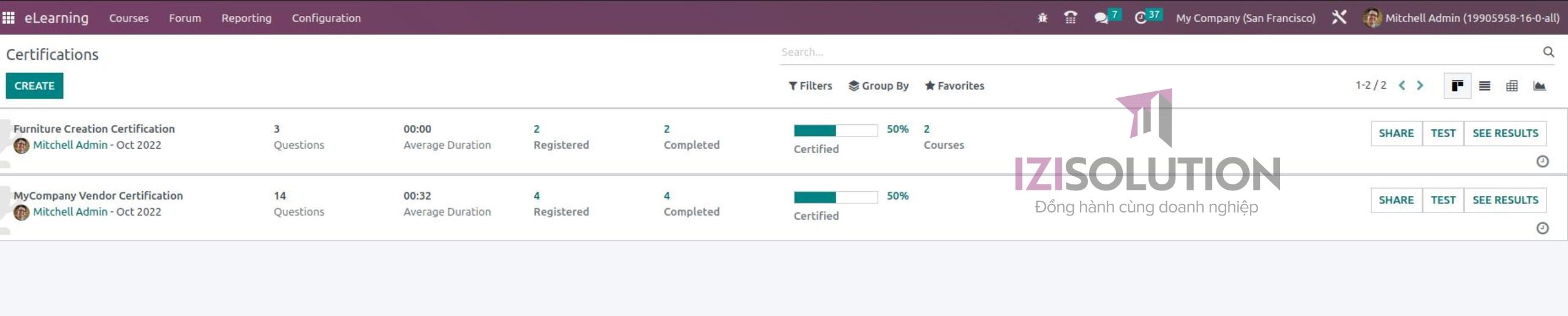
Task: Click CREATE button
Action: click(x=34, y=86)
